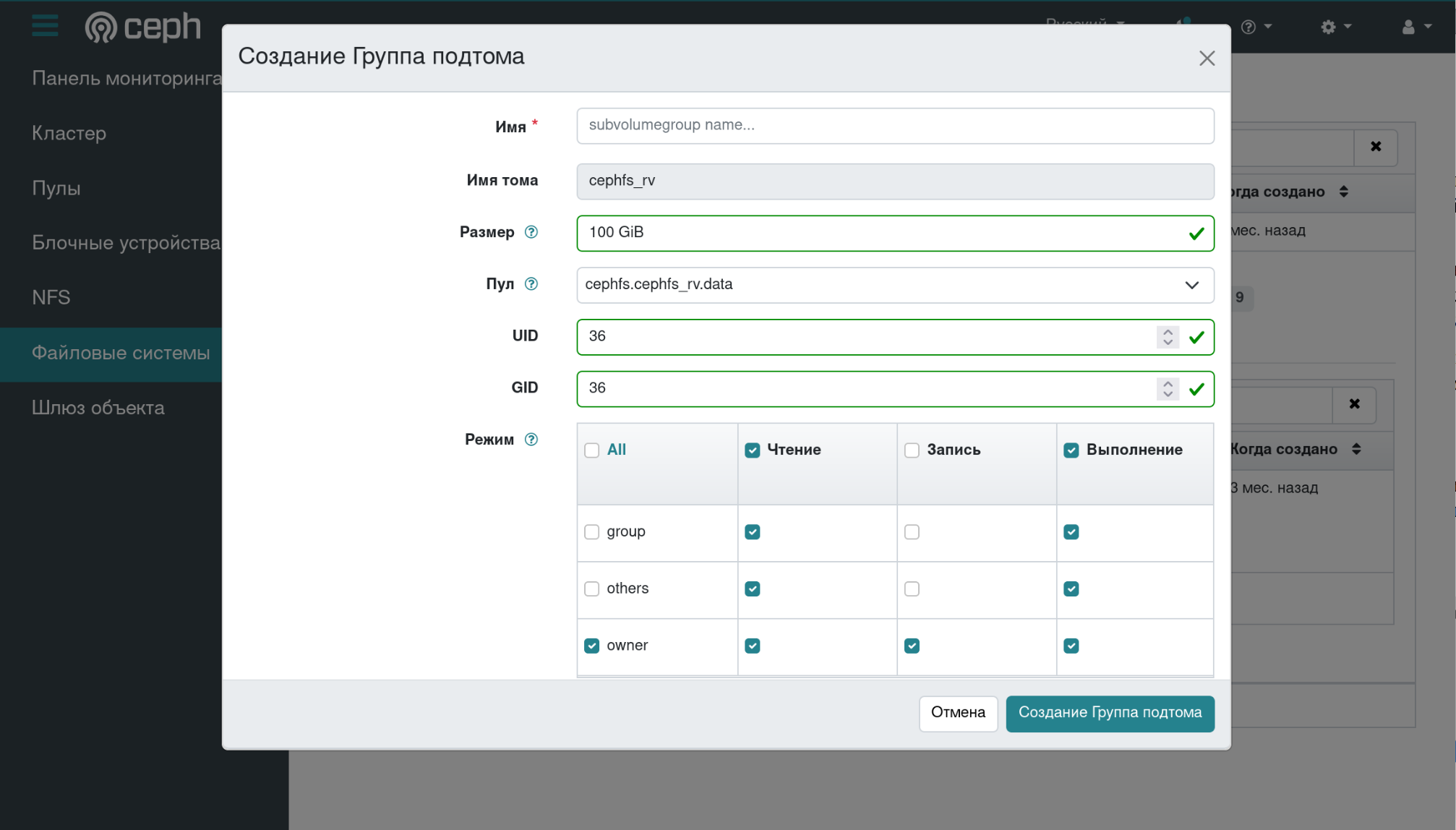Check the All permissions checkbox
The width and height of the screenshot is (1456, 830).
coord(592,450)
